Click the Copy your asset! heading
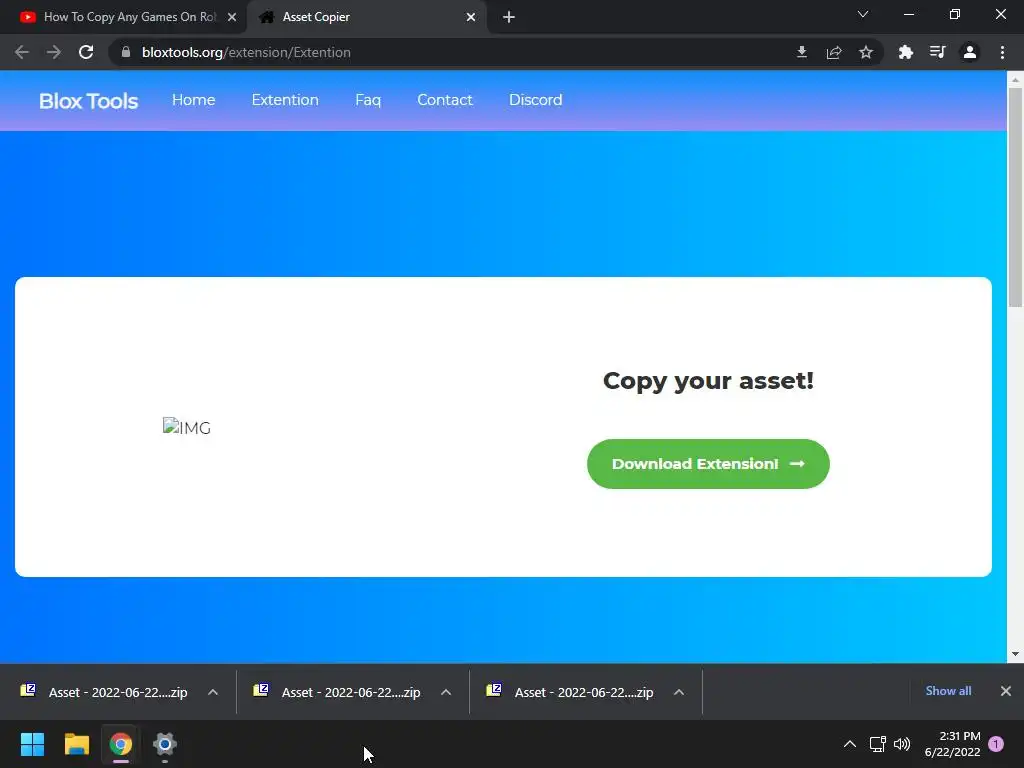The width and height of the screenshot is (1024, 768). coord(708,381)
